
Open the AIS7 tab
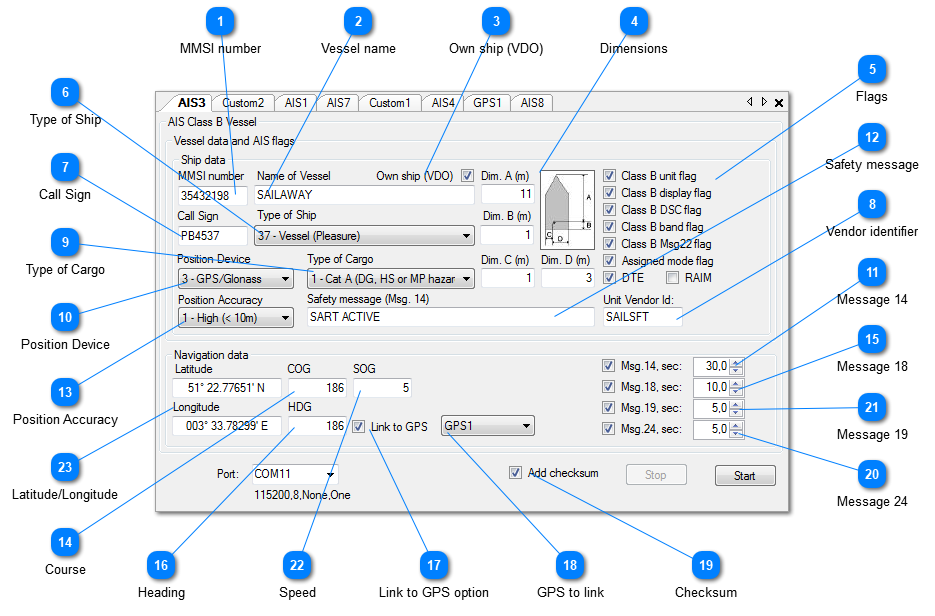(338, 102)
